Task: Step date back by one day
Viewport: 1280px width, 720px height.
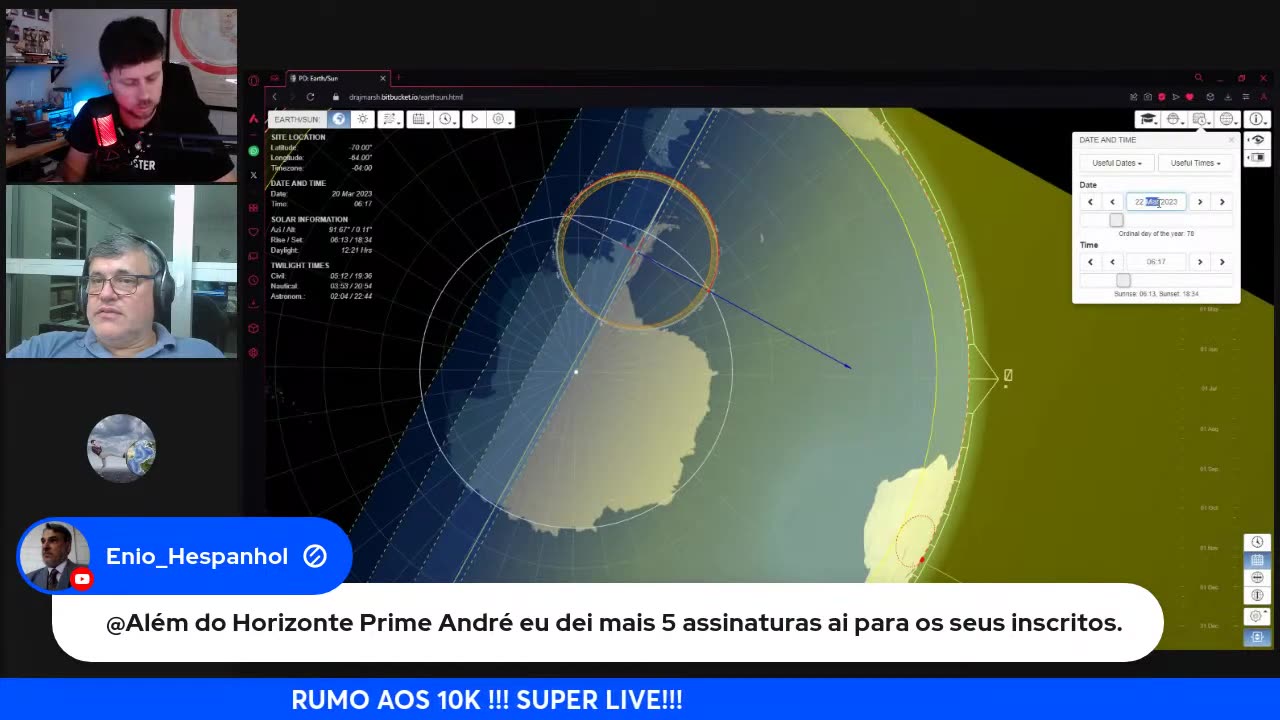Action: (x=1112, y=202)
